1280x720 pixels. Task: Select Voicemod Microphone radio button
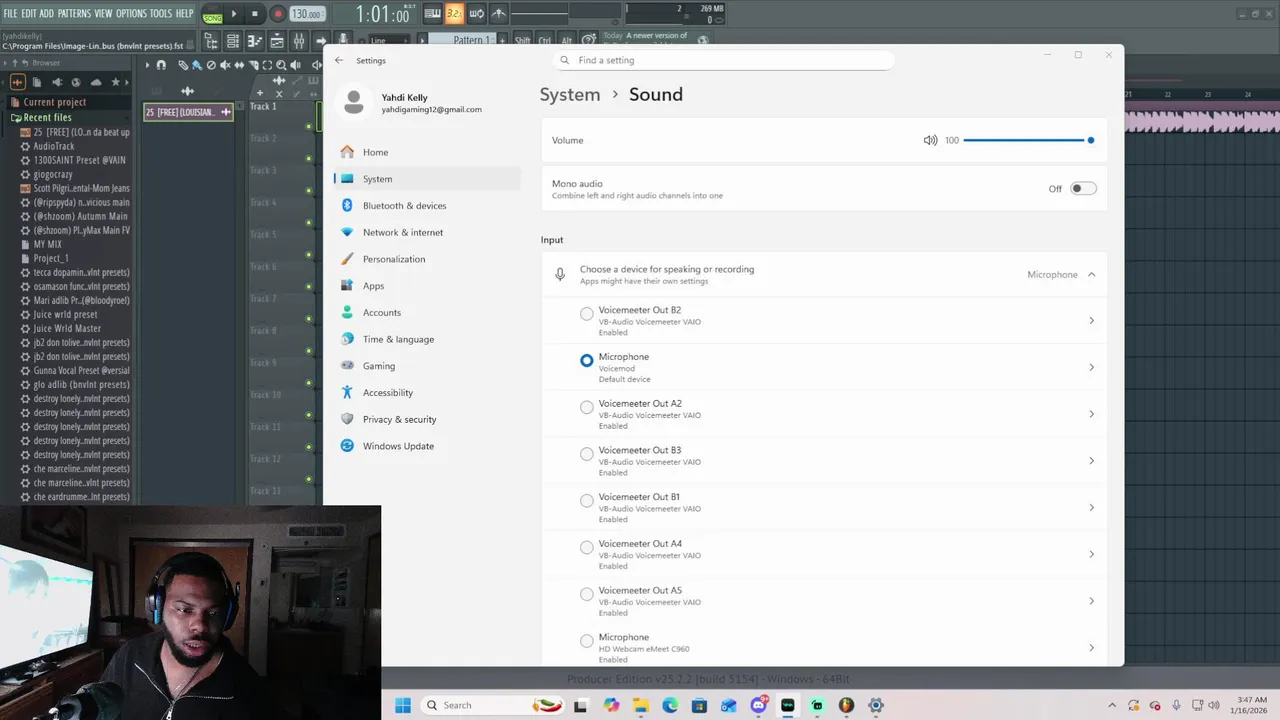[x=587, y=360]
